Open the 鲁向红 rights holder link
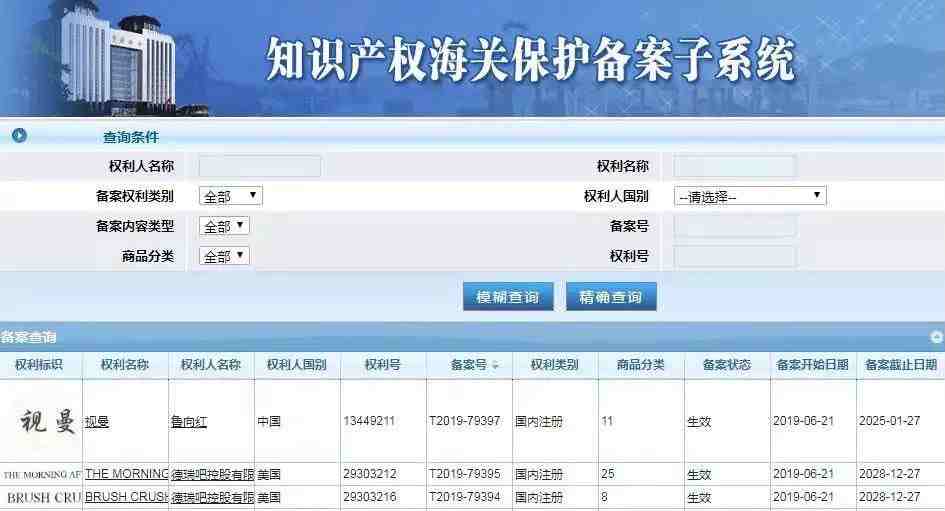945x511 pixels. tap(189, 422)
